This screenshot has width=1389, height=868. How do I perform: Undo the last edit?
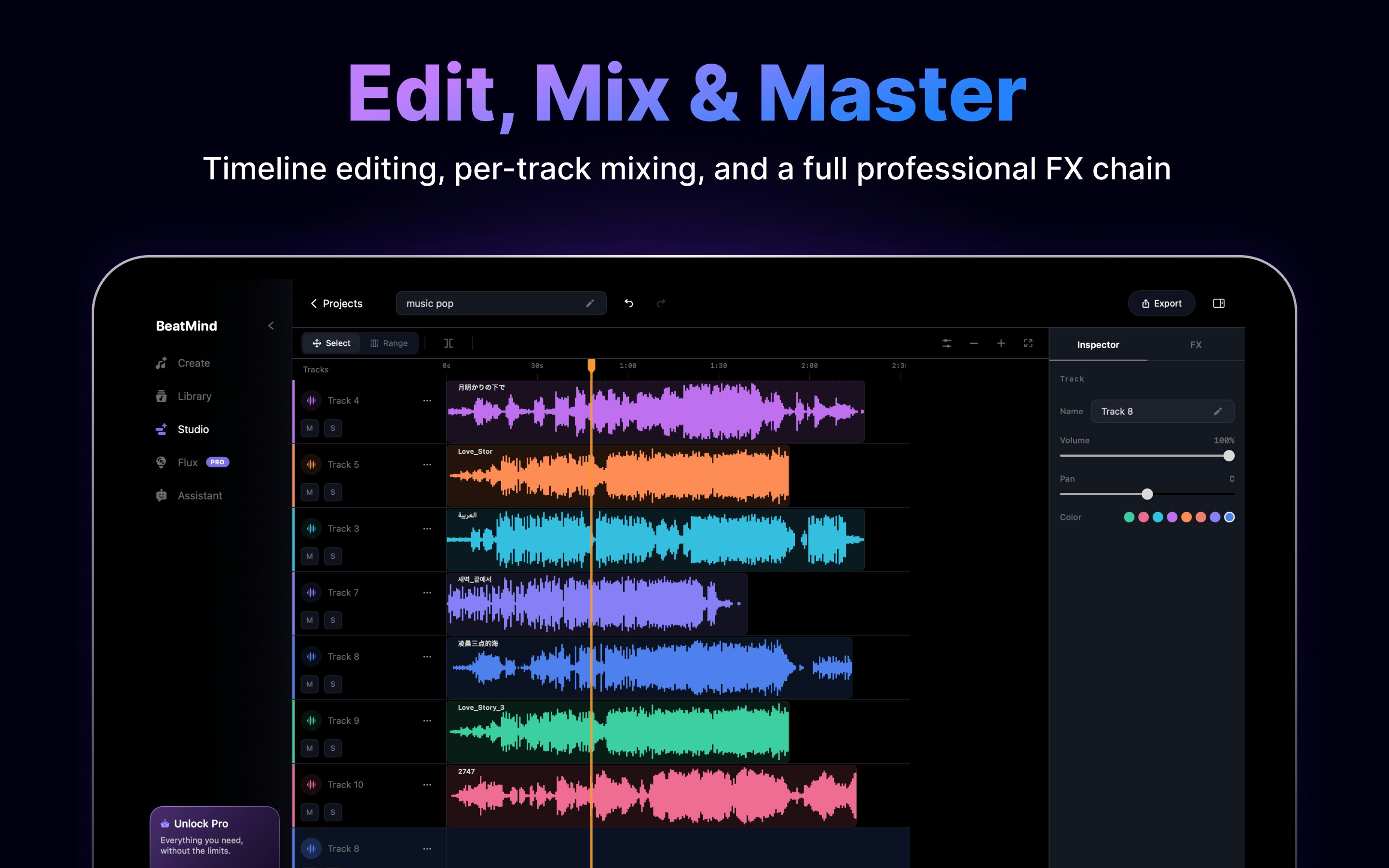pyautogui.click(x=628, y=303)
